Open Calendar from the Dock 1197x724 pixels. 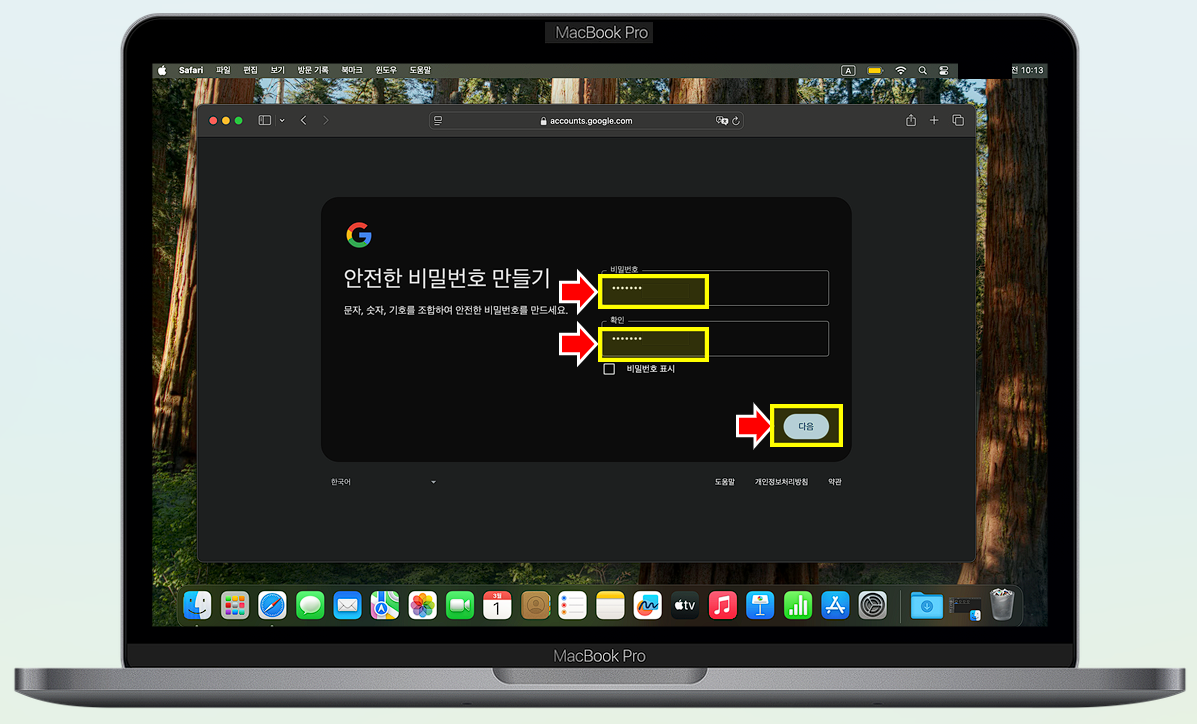coord(497,606)
